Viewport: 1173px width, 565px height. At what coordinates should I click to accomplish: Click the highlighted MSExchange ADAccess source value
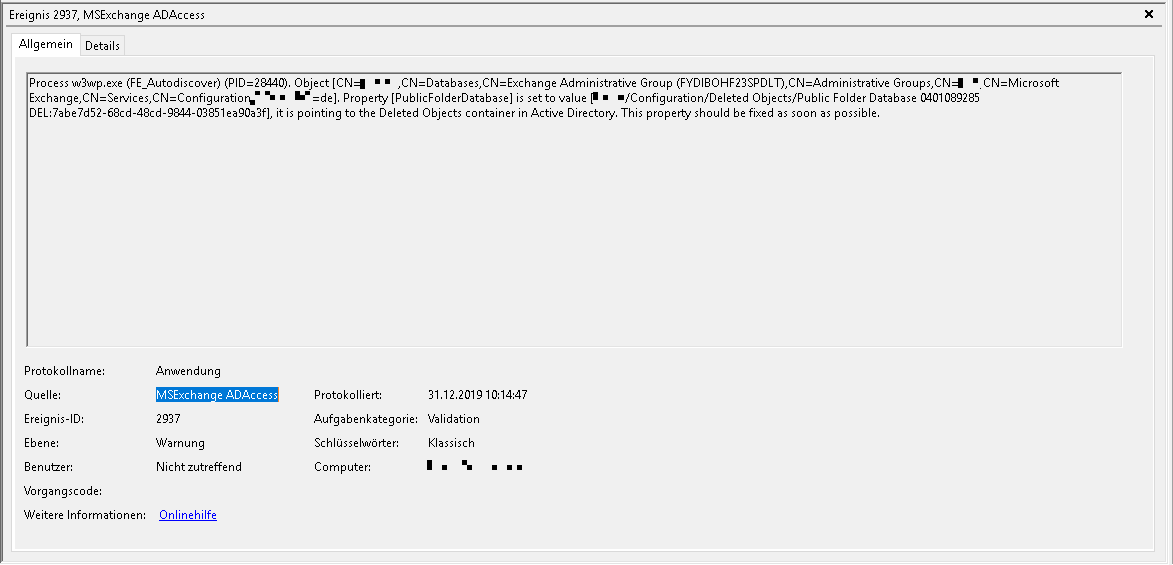[x=217, y=394]
